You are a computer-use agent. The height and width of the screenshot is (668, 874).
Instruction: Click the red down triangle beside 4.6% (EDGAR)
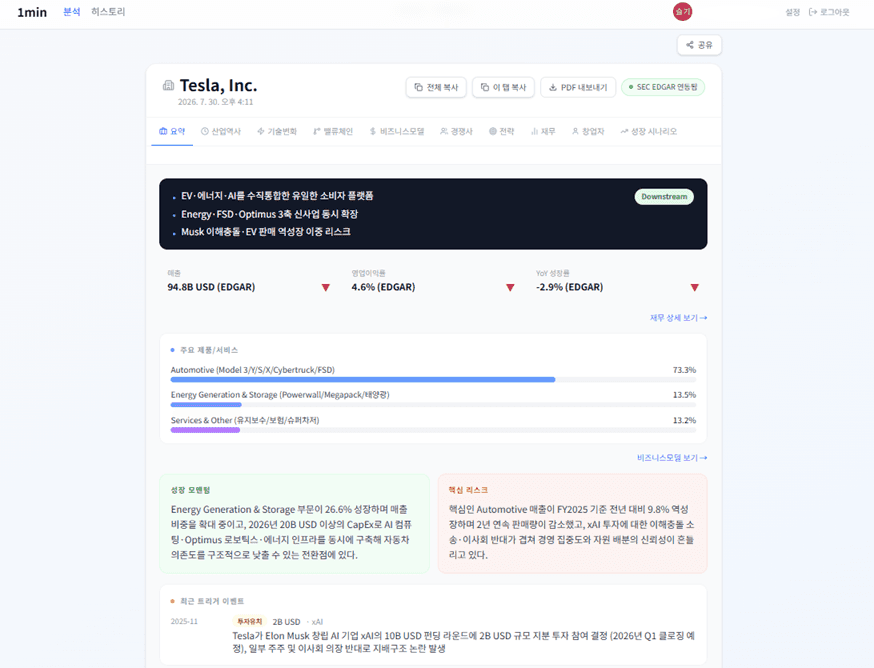coord(510,288)
